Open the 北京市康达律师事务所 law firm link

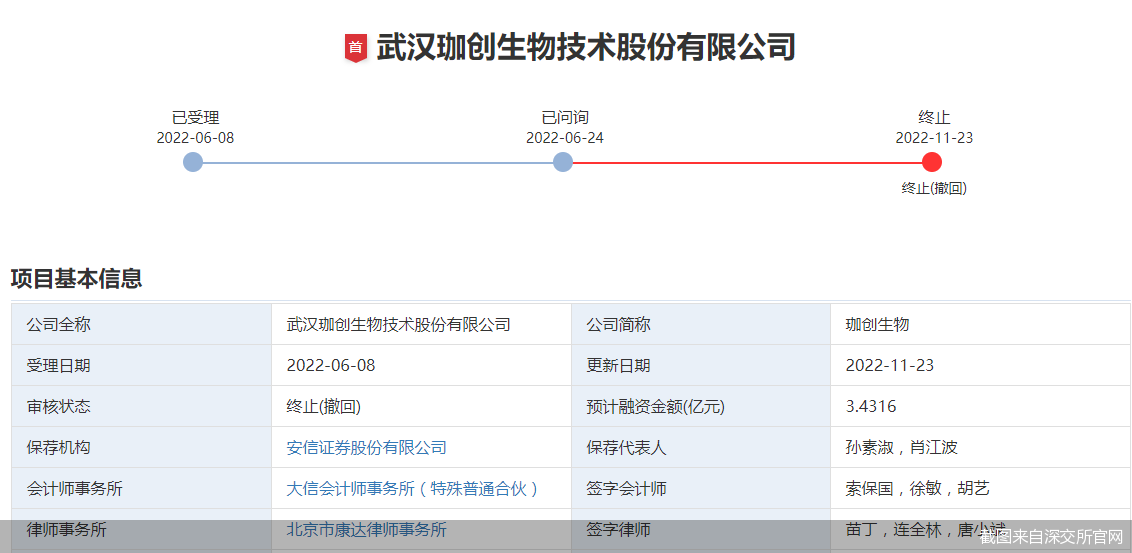click(366, 530)
